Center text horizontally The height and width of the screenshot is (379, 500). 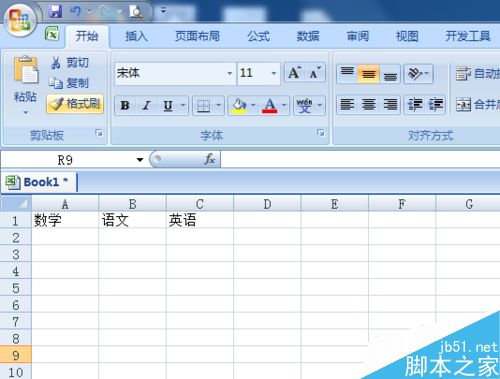click(x=368, y=105)
